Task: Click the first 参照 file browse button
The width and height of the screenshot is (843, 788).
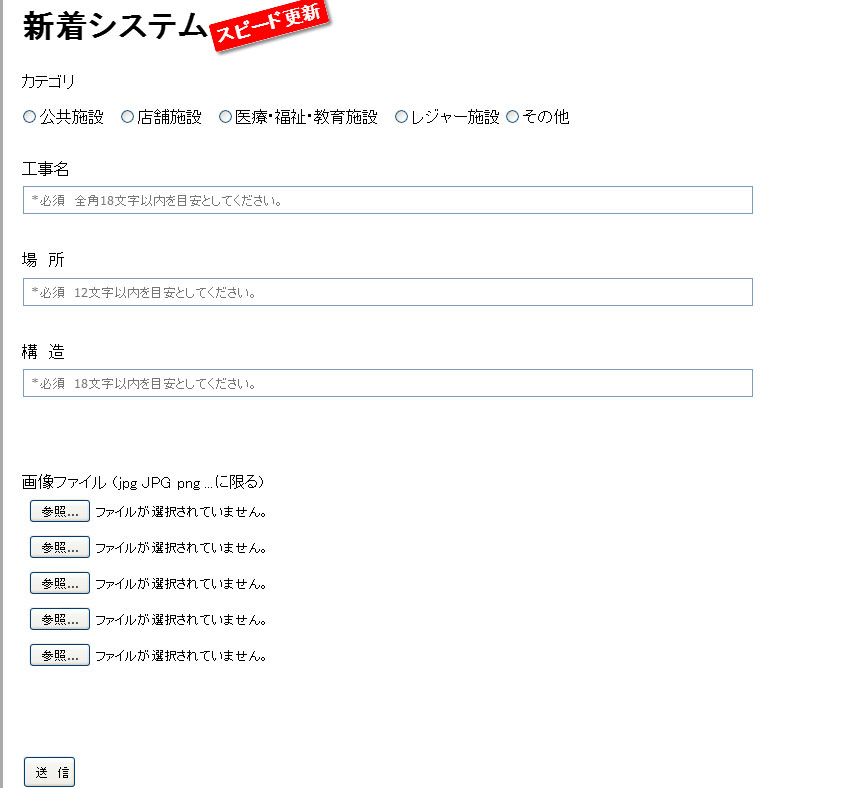Action: tap(58, 511)
